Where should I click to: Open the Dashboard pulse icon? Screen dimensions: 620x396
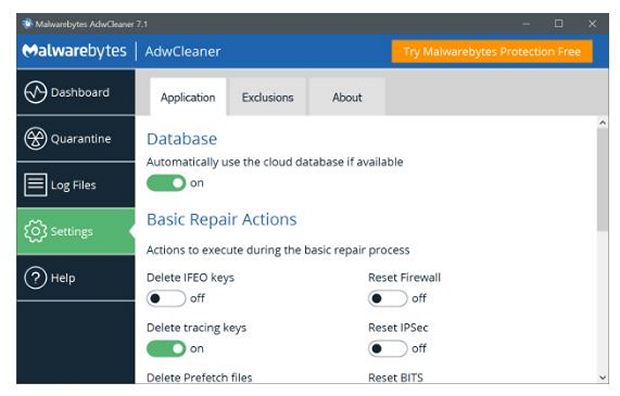[35, 92]
